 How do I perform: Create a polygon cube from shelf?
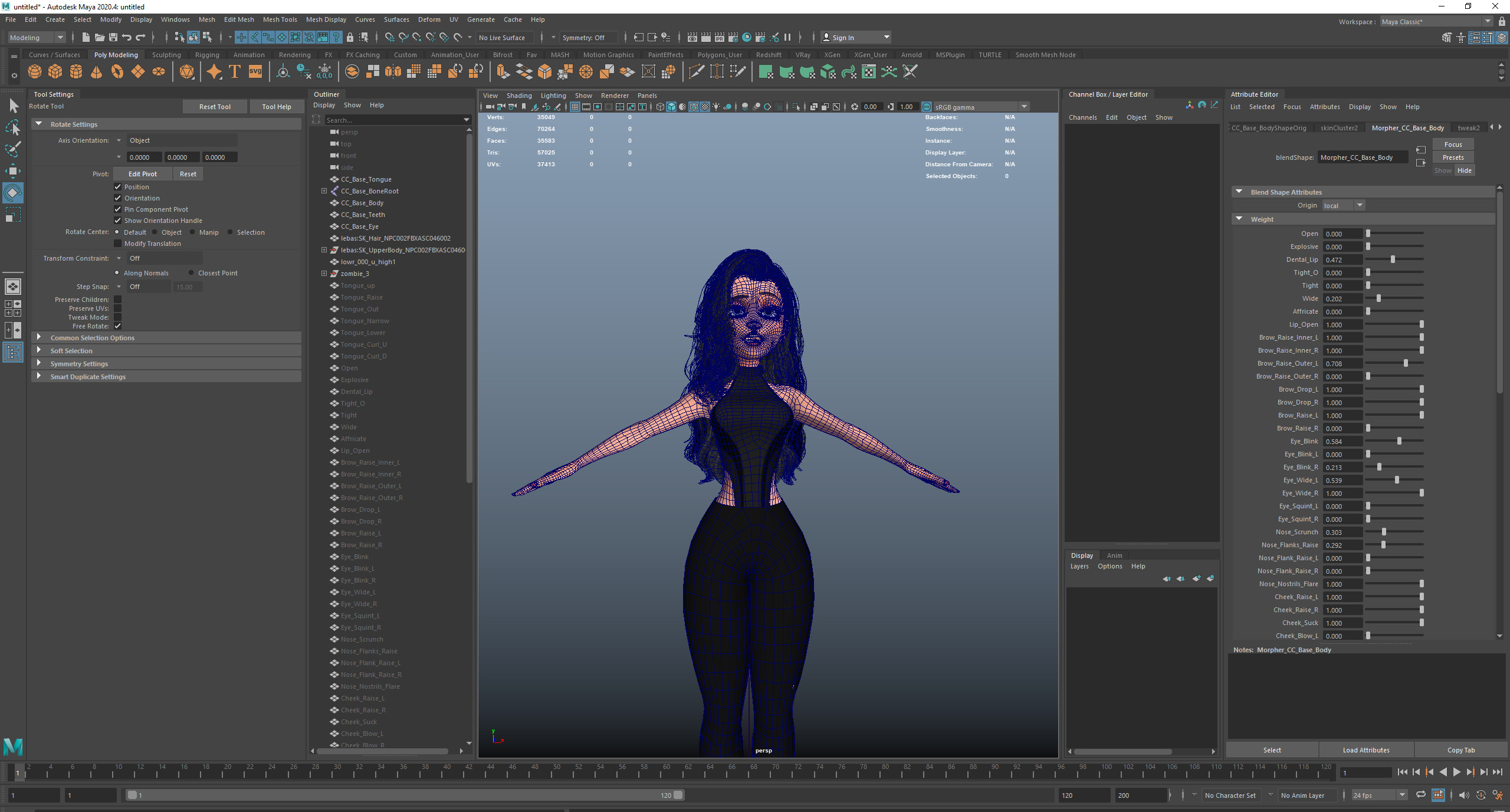pyautogui.click(x=55, y=72)
